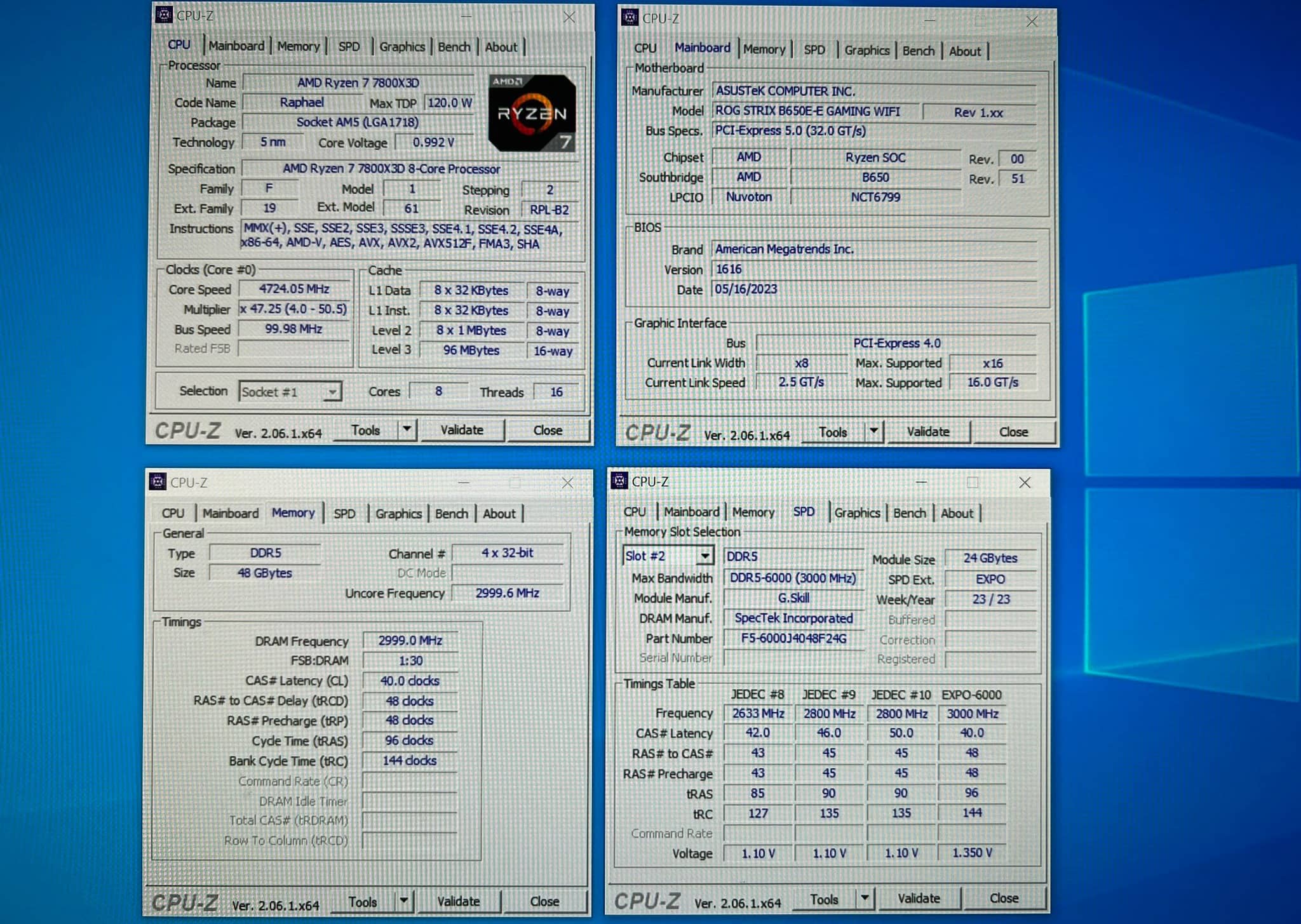Go to Mainboard tab in the Memory window
The width and height of the screenshot is (1301, 924).
pyautogui.click(x=231, y=513)
